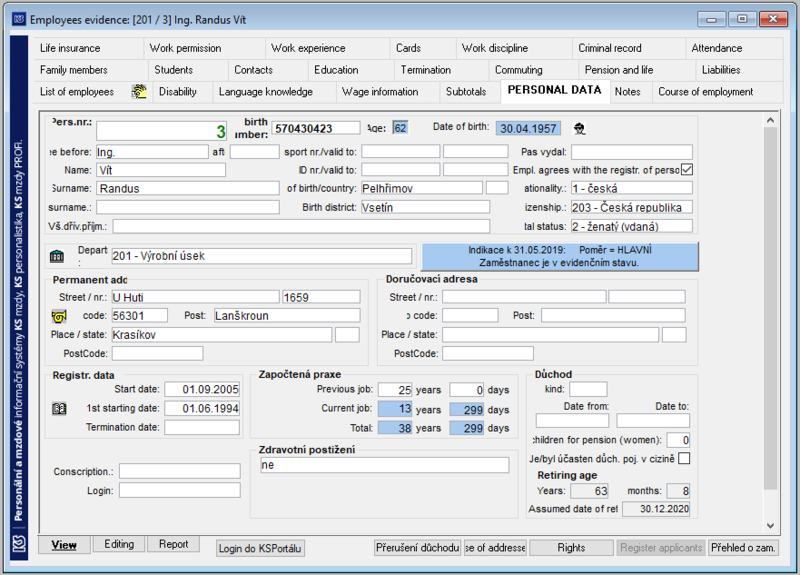This screenshot has height=575, width=800.
Task: Click the Důchod kind field
Action: (588, 390)
